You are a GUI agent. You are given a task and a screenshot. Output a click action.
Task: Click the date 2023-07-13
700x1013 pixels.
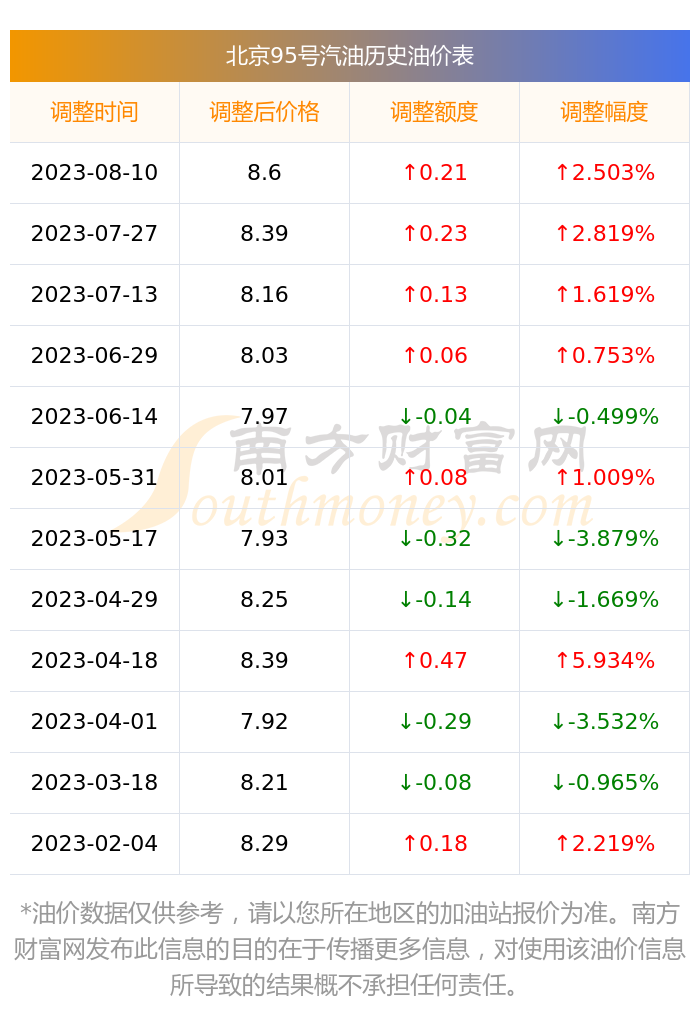point(94,295)
